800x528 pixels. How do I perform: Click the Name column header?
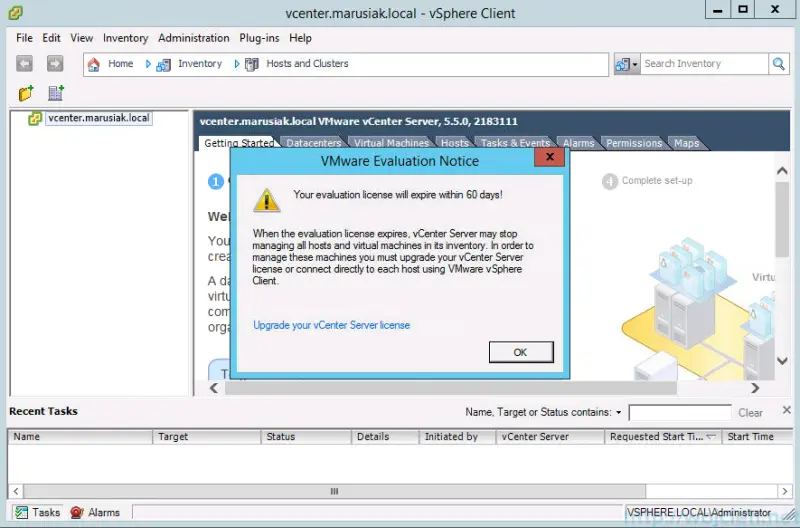(80, 437)
